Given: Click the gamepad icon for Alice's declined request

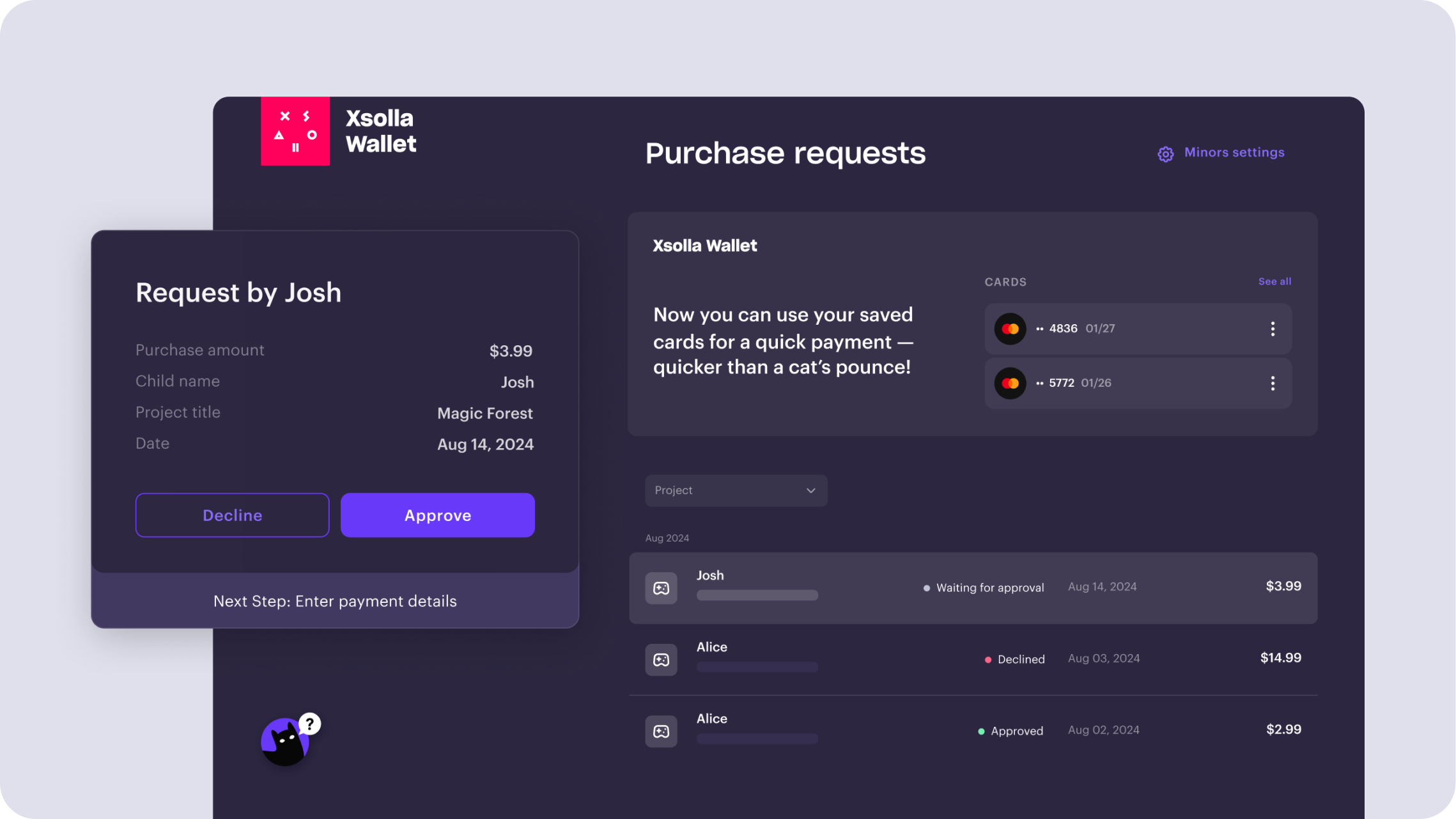Looking at the screenshot, I should point(661,660).
